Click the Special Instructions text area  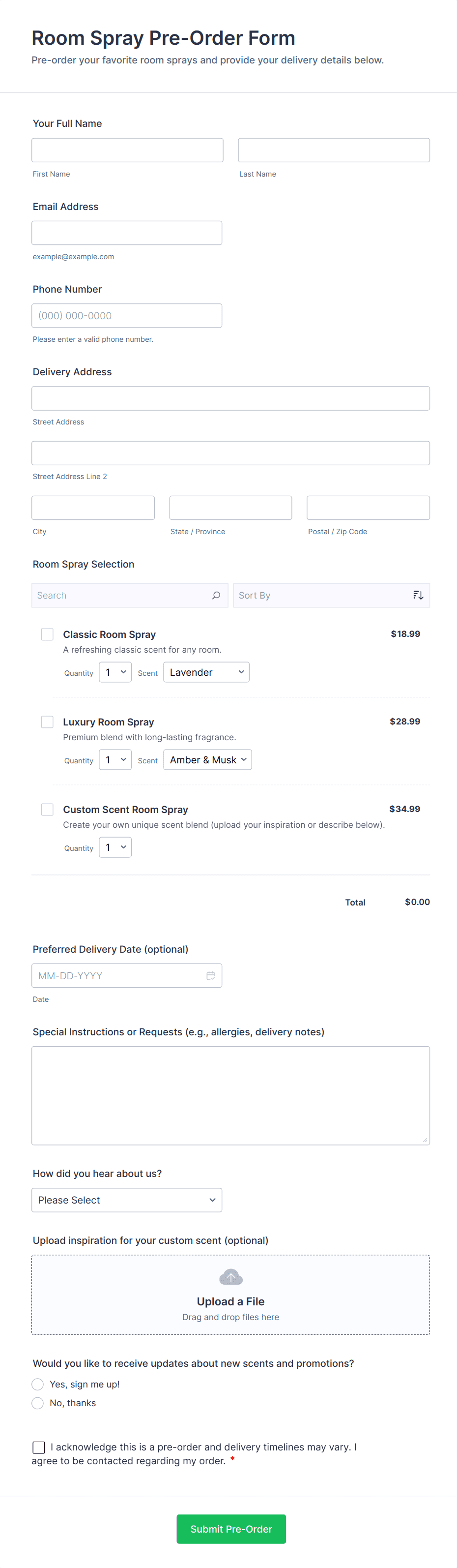(x=230, y=1096)
